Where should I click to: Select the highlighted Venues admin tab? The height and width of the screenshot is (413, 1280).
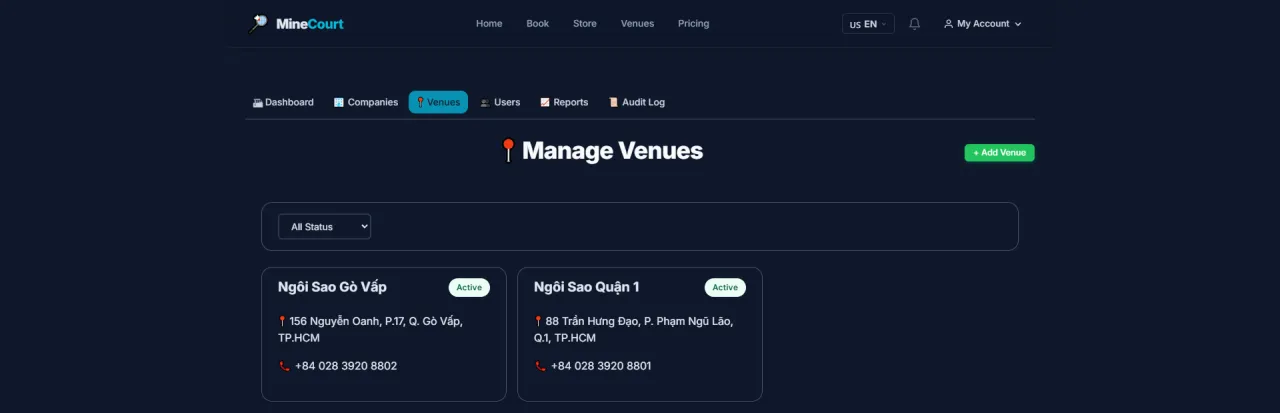(x=438, y=102)
